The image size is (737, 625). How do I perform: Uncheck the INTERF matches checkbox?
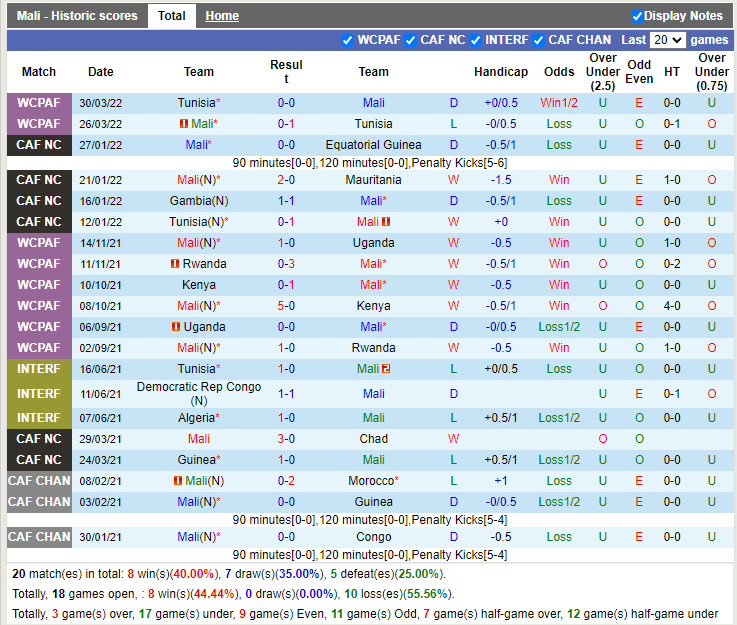[477, 40]
